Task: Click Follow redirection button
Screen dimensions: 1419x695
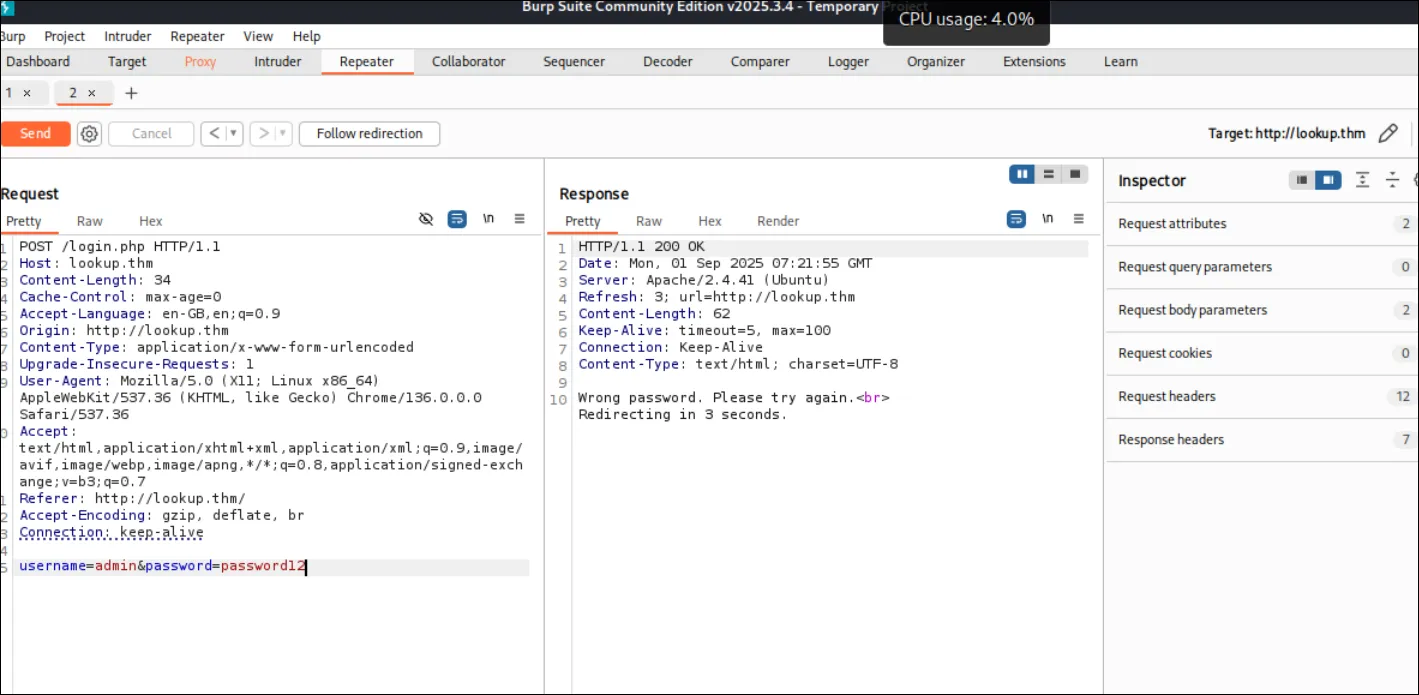Action: click(369, 133)
